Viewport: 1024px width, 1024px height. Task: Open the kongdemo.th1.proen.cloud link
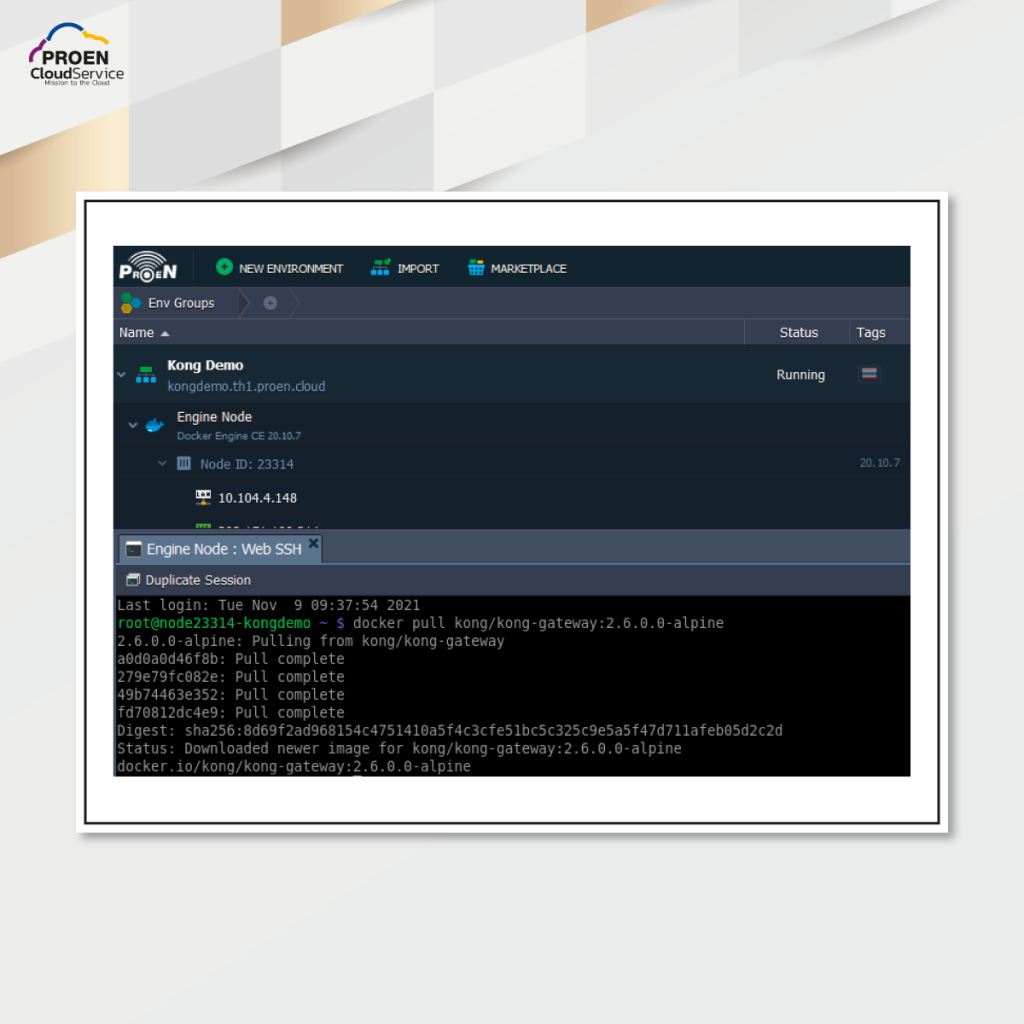click(246, 386)
